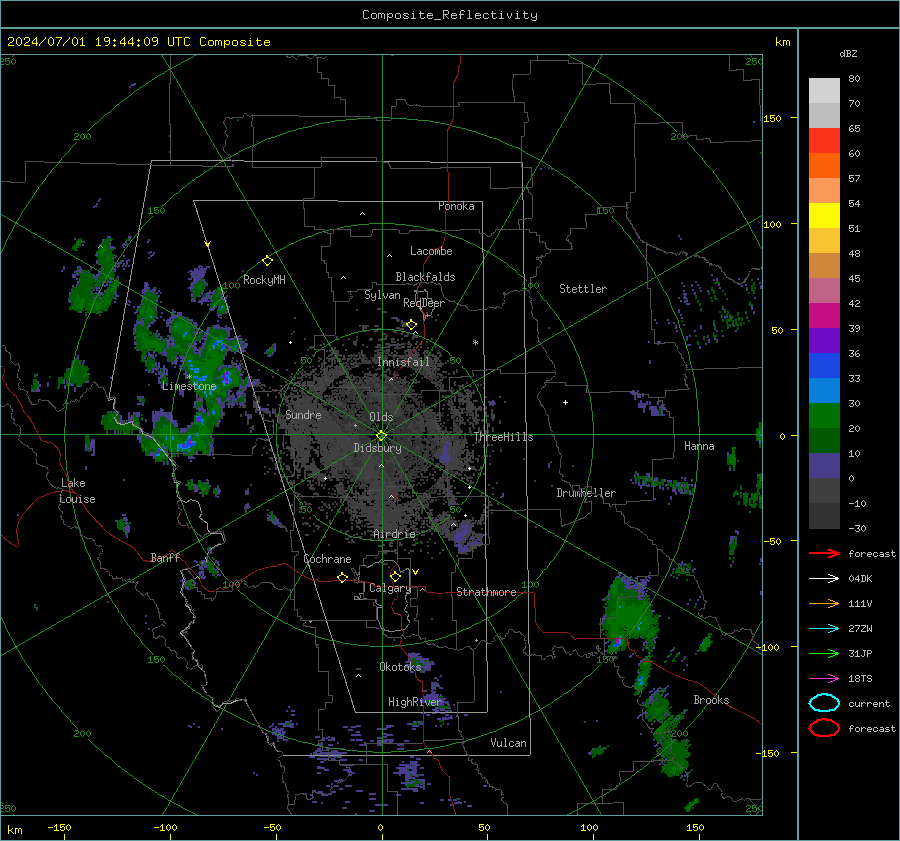Click the green 31JP arrow icon
This screenshot has height=841, width=900.
pyautogui.click(x=824, y=653)
